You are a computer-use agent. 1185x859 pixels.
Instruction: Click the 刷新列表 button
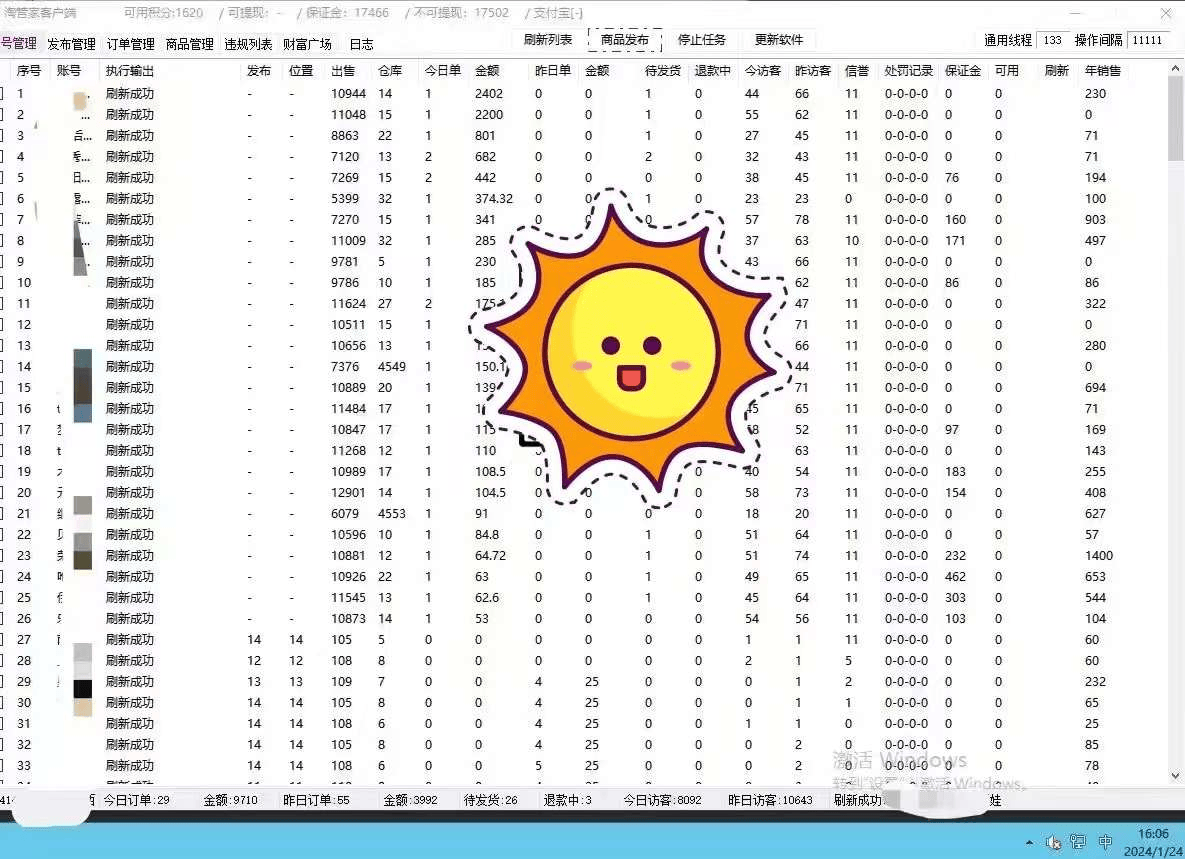[548, 39]
